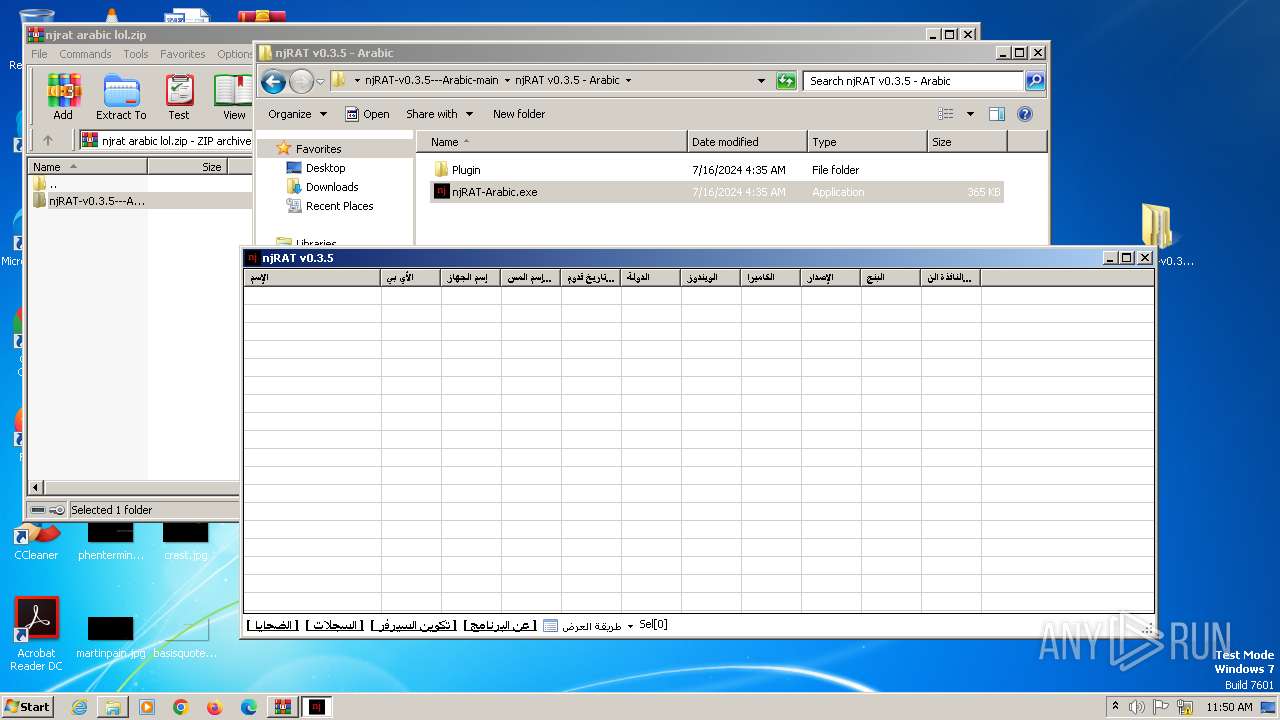The image size is (1280, 720).
Task: Sort Explorer files by Name column
Action: tap(552, 142)
